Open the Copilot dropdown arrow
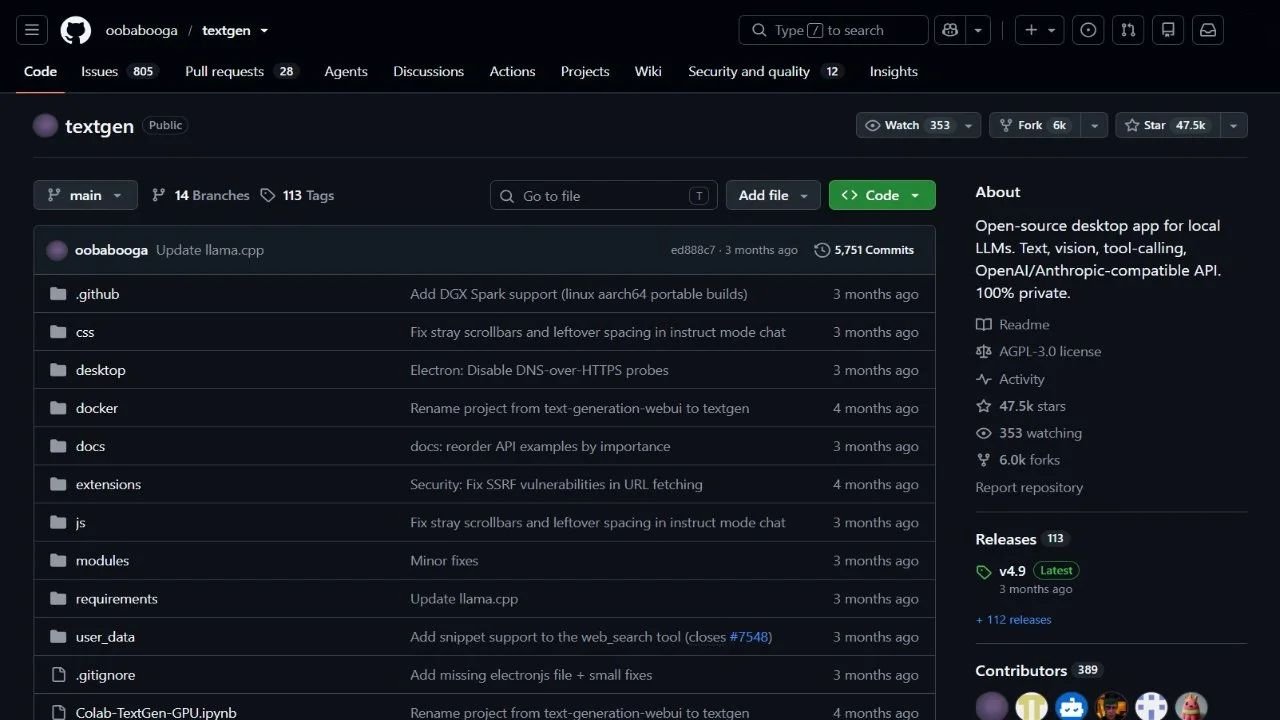1280x720 pixels. point(978,30)
